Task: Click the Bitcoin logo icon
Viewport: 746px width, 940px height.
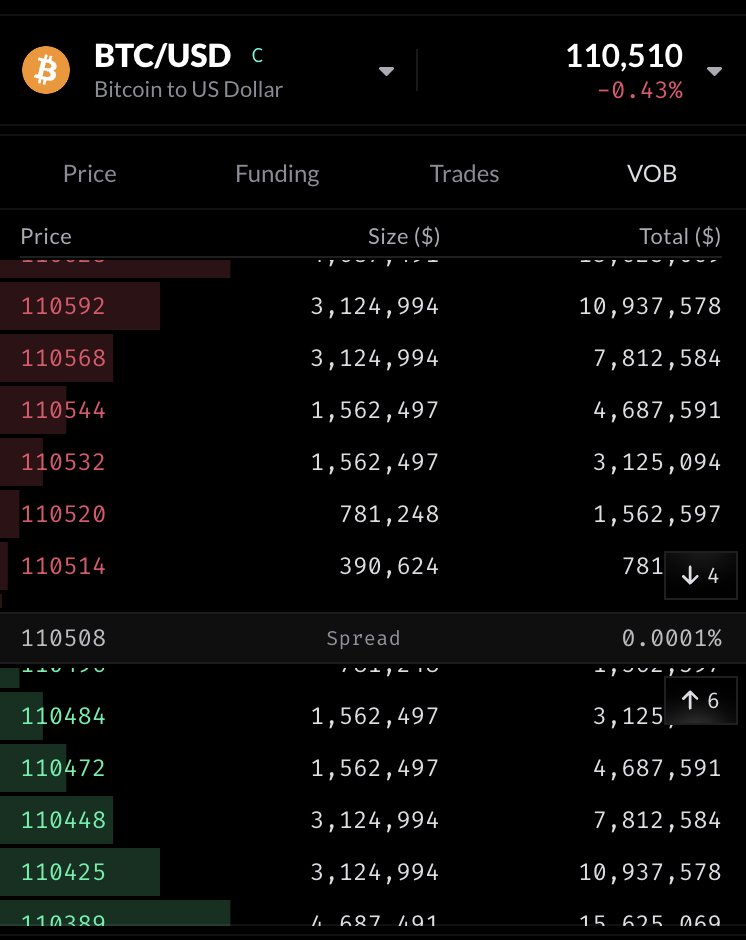Action: (x=46, y=70)
